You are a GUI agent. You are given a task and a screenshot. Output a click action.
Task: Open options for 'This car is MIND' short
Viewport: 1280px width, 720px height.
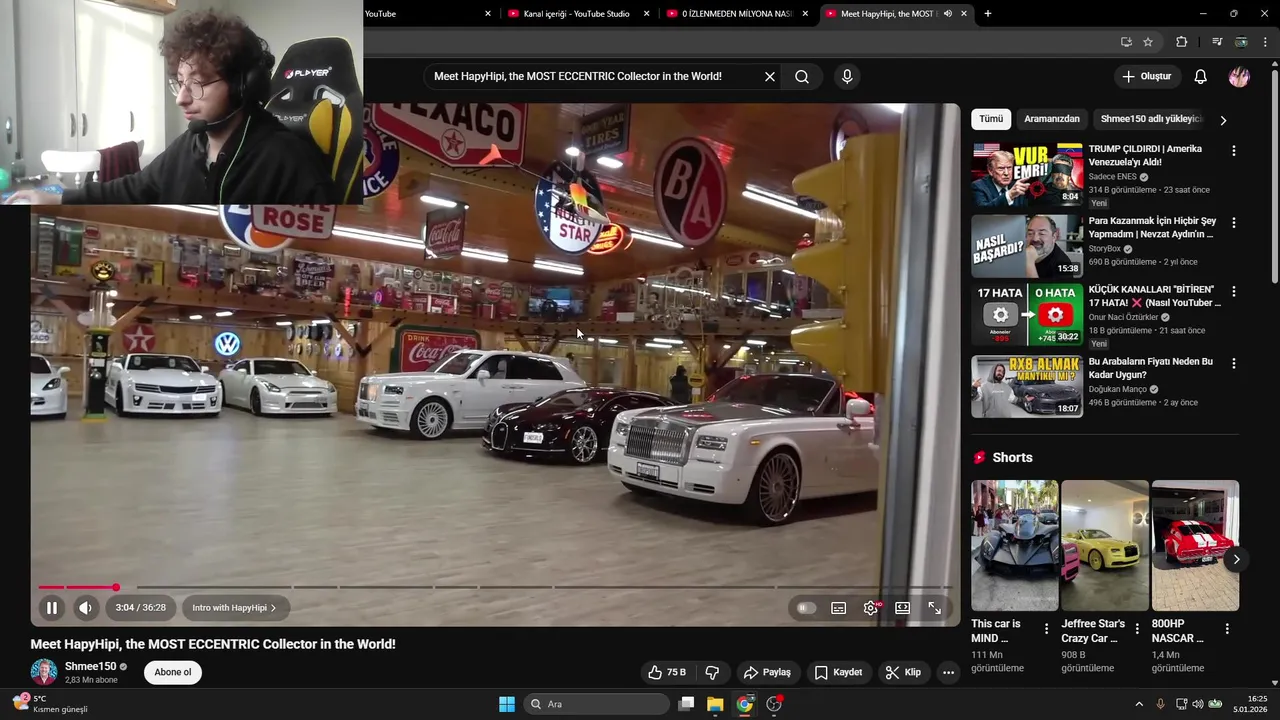pos(1047,629)
